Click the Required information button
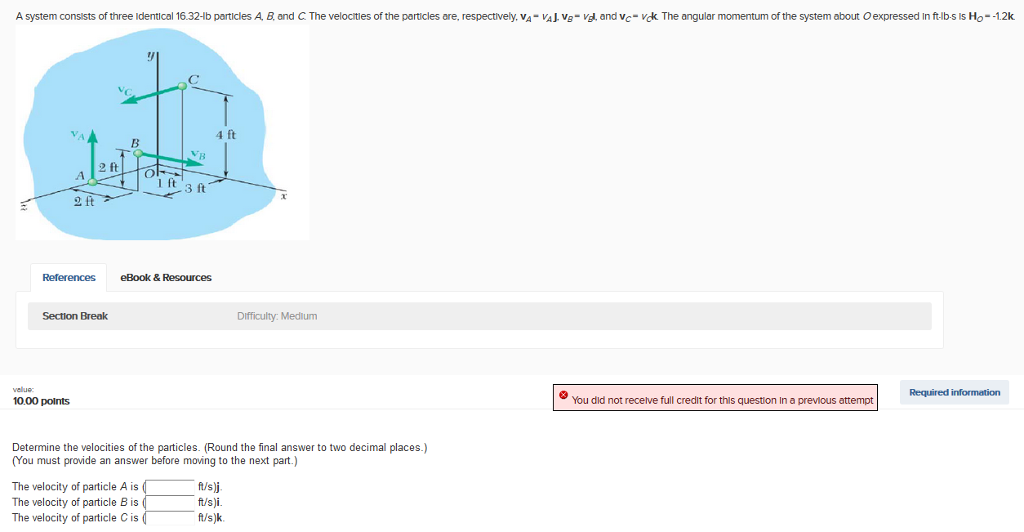Image resolution: width=1024 pixels, height=532 pixels. (x=954, y=392)
